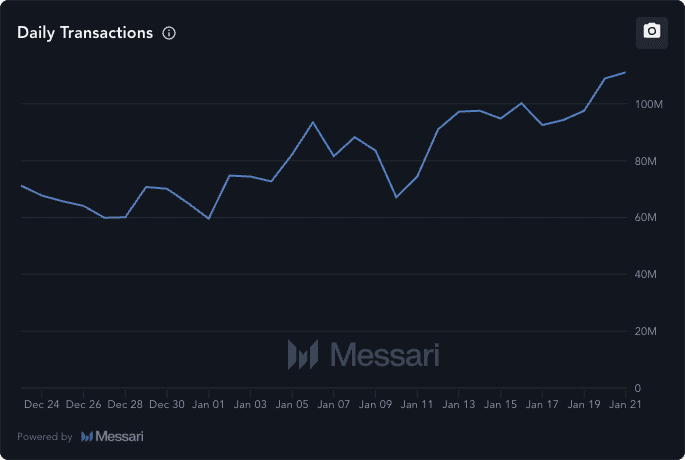
Task: Click the info icon beside Daily Transactions
Action: (169, 33)
